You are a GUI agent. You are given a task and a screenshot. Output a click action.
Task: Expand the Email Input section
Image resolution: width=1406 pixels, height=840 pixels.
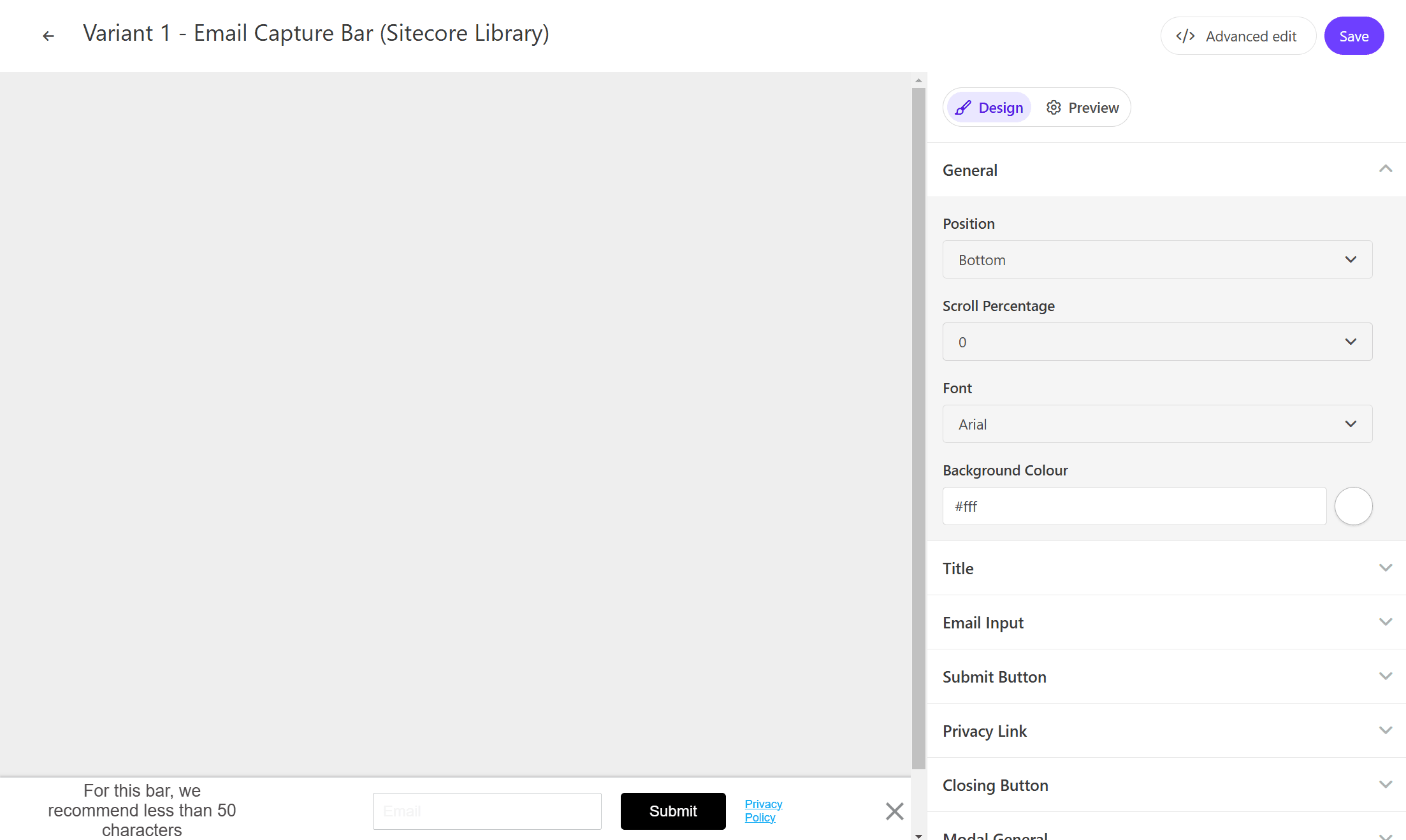pos(1166,622)
